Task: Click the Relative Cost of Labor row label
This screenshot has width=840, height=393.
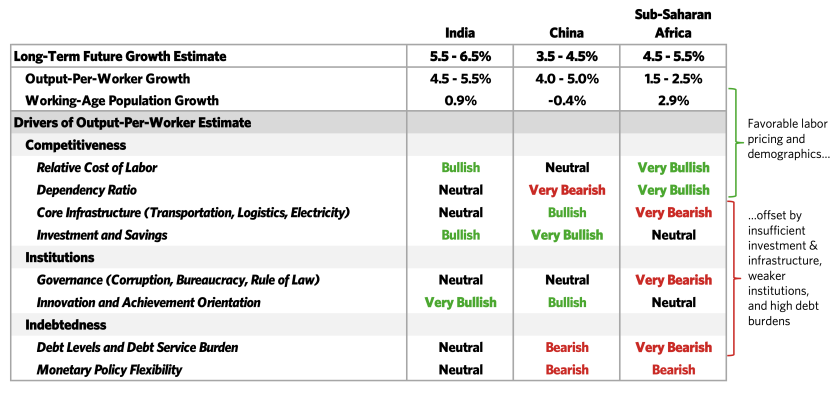Action: [97, 168]
